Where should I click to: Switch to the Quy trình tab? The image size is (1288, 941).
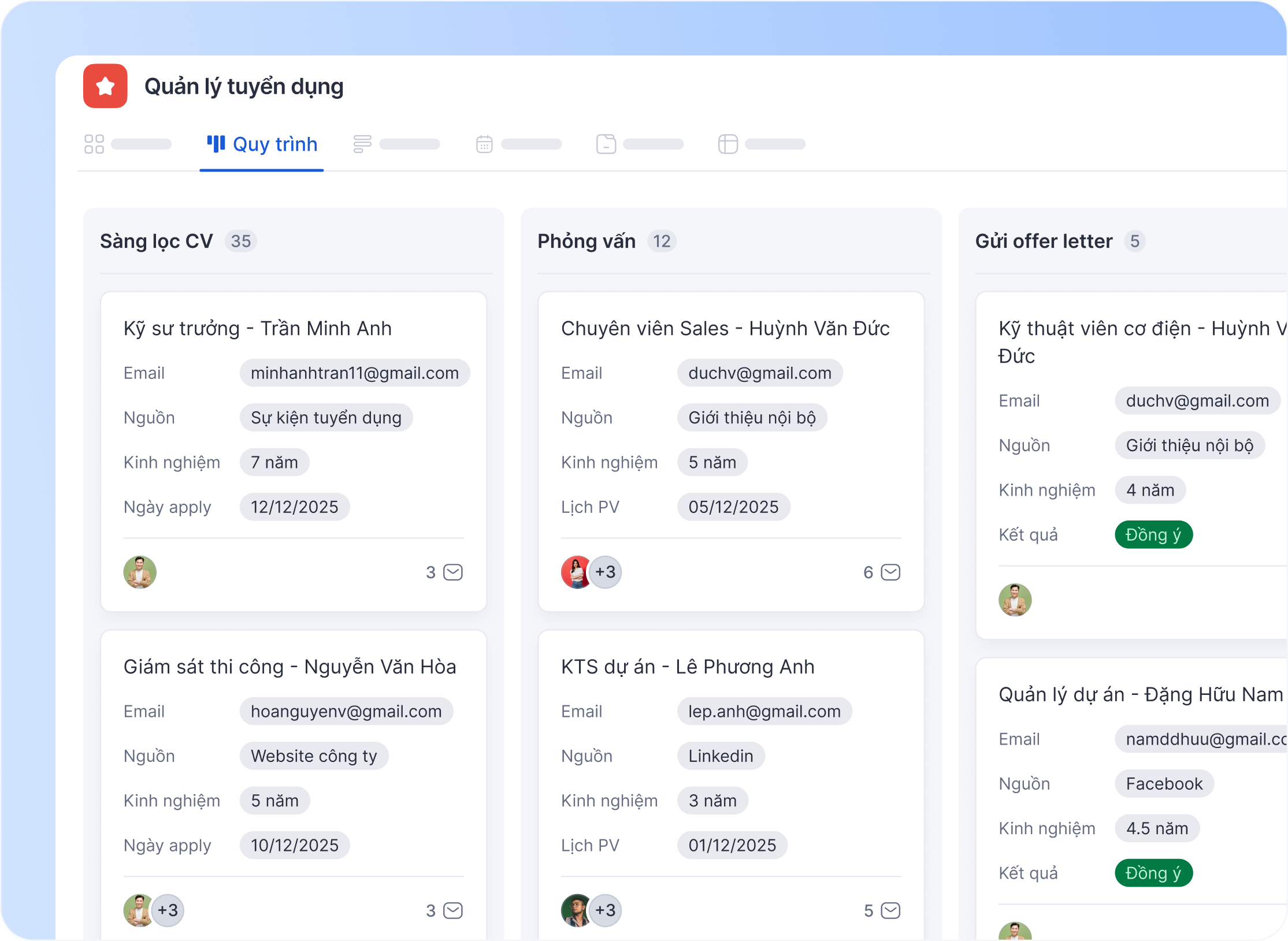[262, 144]
